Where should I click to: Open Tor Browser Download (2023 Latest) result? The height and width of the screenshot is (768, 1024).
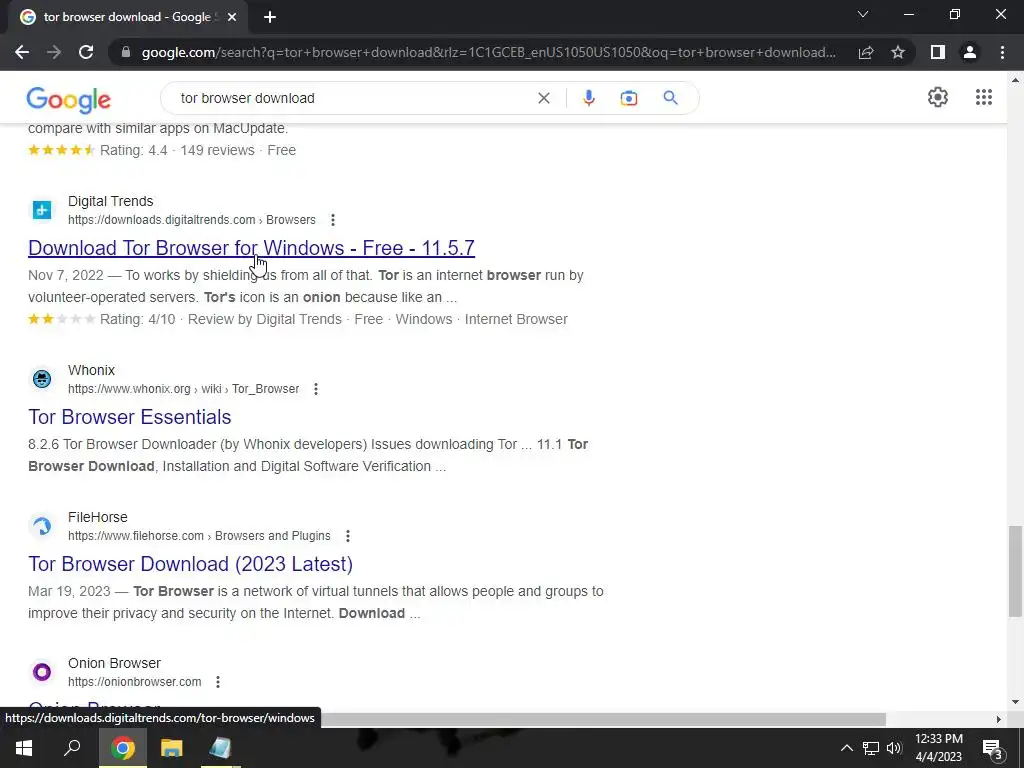click(x=191, y=564)
